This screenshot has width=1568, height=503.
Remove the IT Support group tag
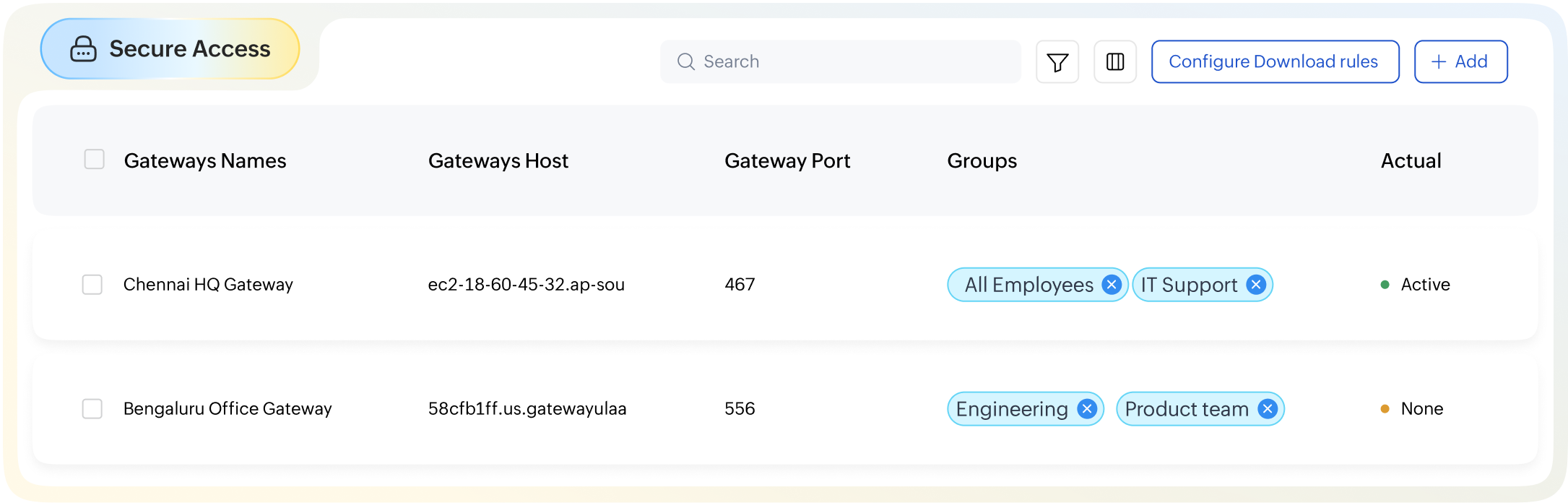pyautogui.click(x=1256, y=285)
